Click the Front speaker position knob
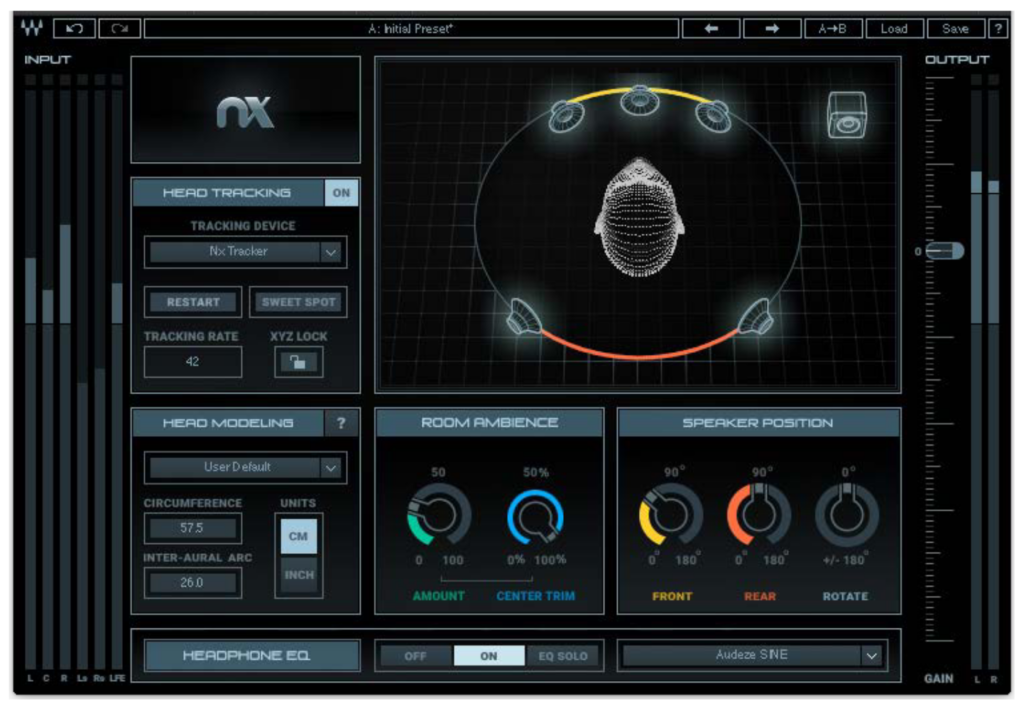 (671, 515)
